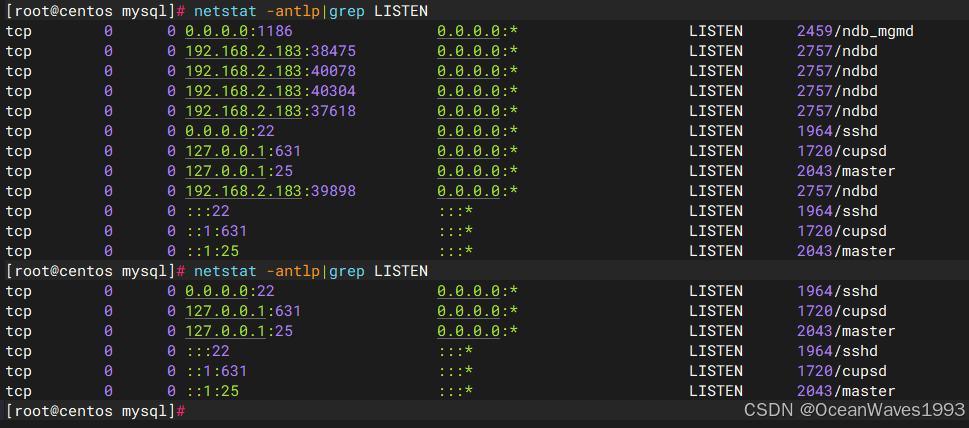
Task: Click 2757/ndbd in the port 40078 row
Action: pos(837,71)
